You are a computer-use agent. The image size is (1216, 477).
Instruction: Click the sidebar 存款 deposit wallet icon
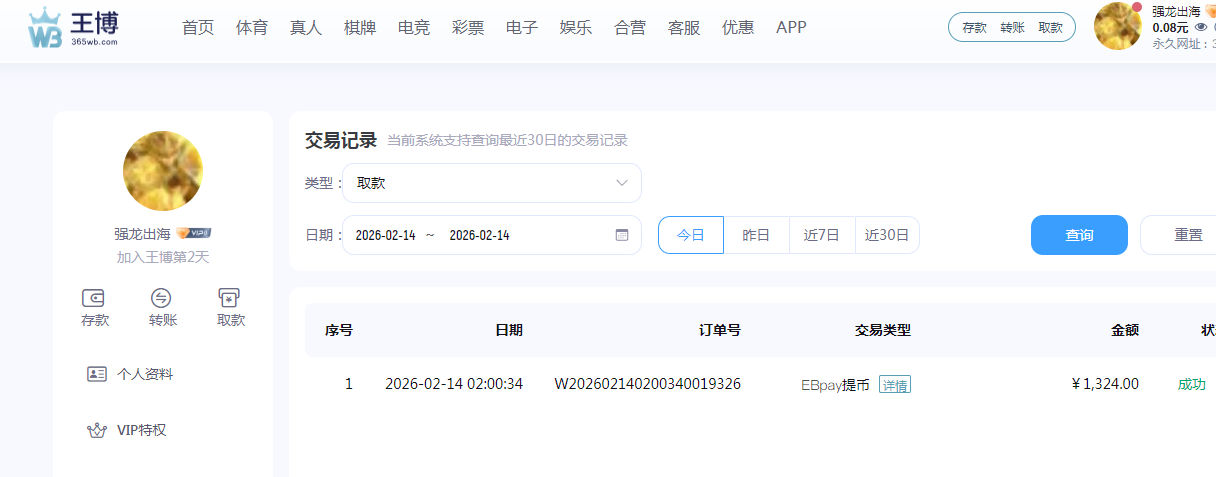click(x=95, y=298)
